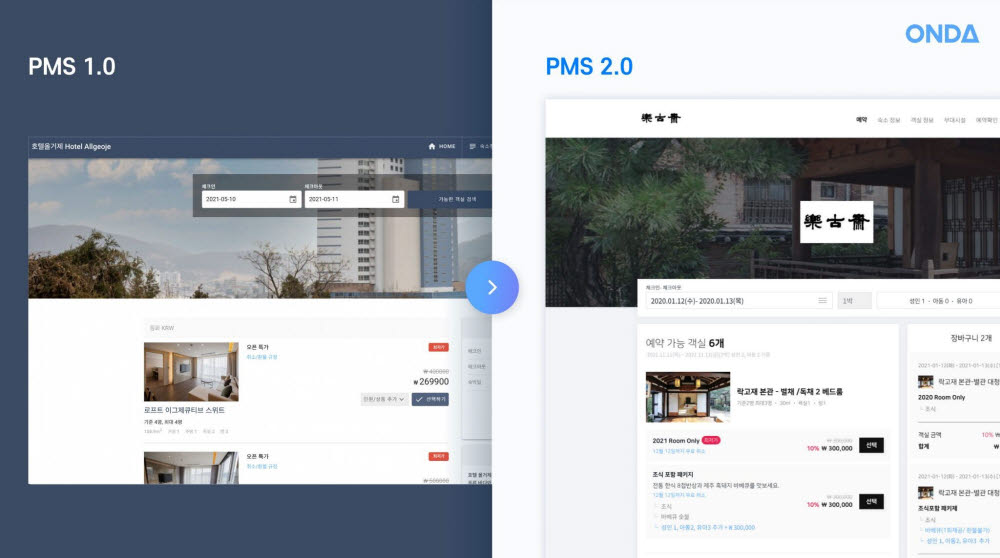The image size is (1000, 558).
Task: Switch to the 예약 tab
Action: (x=862, y=120)
